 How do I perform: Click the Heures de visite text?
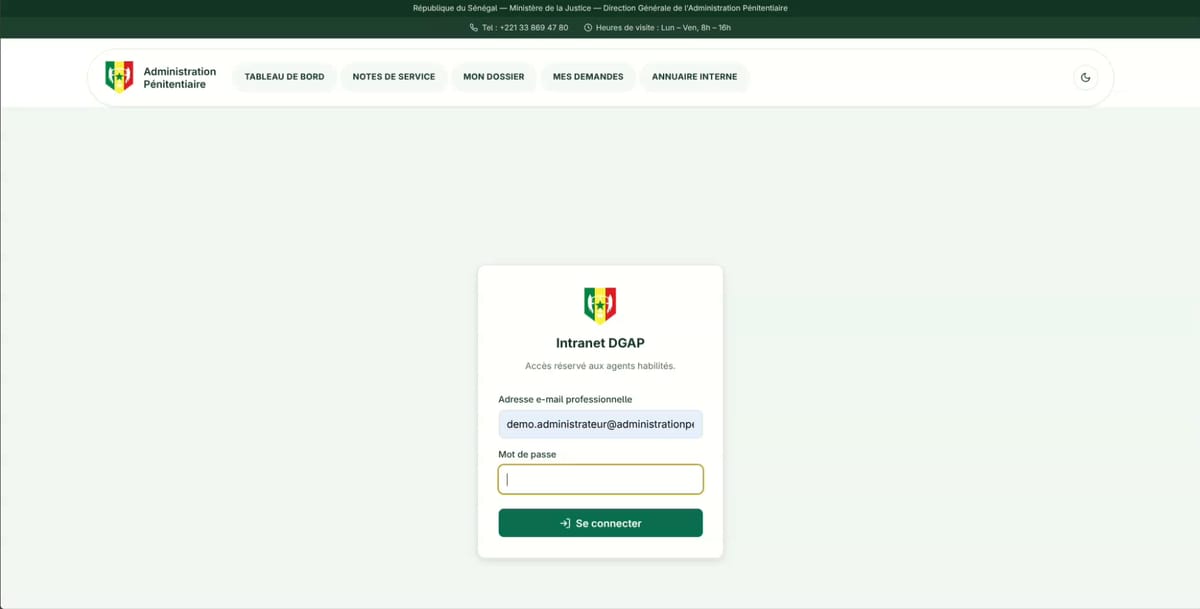click(663, 27)
